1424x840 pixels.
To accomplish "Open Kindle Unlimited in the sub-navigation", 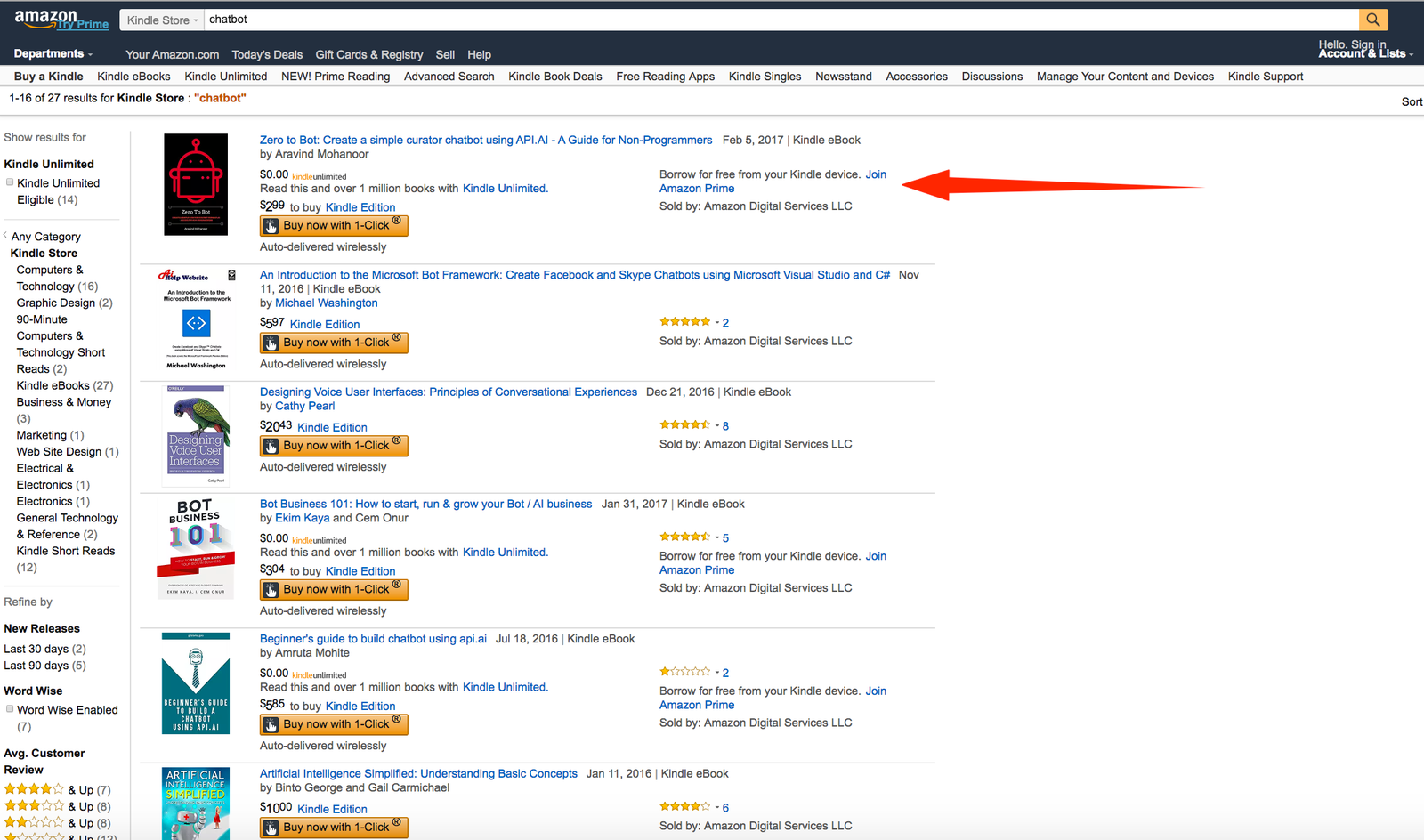I will (226, 77).
